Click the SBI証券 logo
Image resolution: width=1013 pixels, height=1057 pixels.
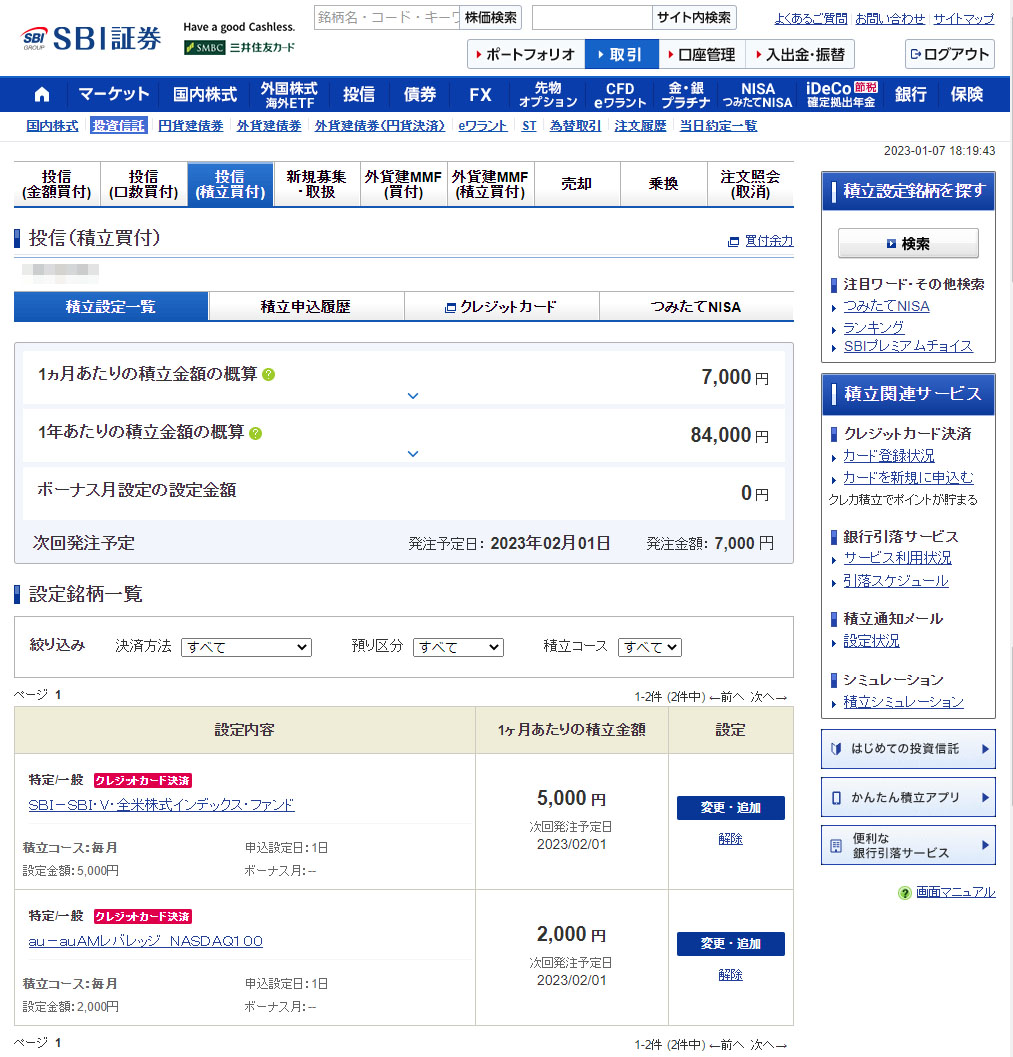pyautogui.click(x=91, y=39)
